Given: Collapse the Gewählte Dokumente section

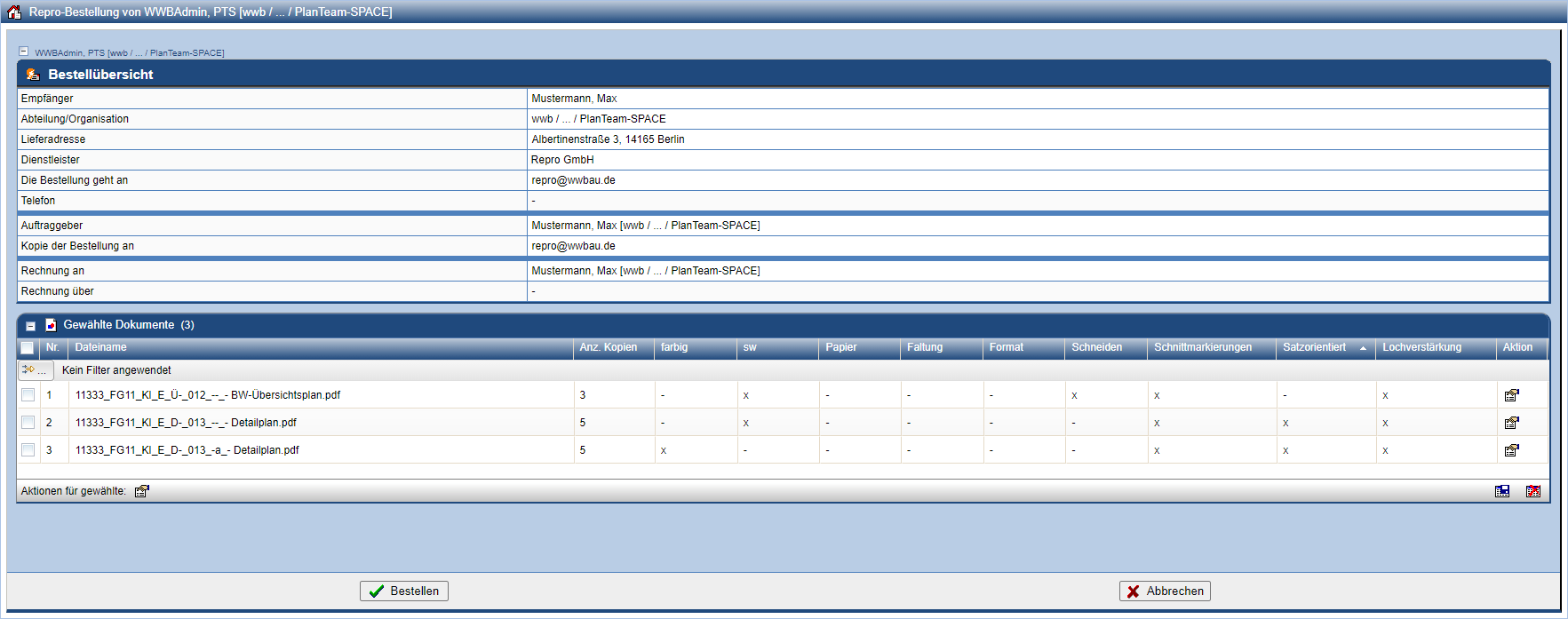Looking at the screenshot, I should tap(30, 326).
